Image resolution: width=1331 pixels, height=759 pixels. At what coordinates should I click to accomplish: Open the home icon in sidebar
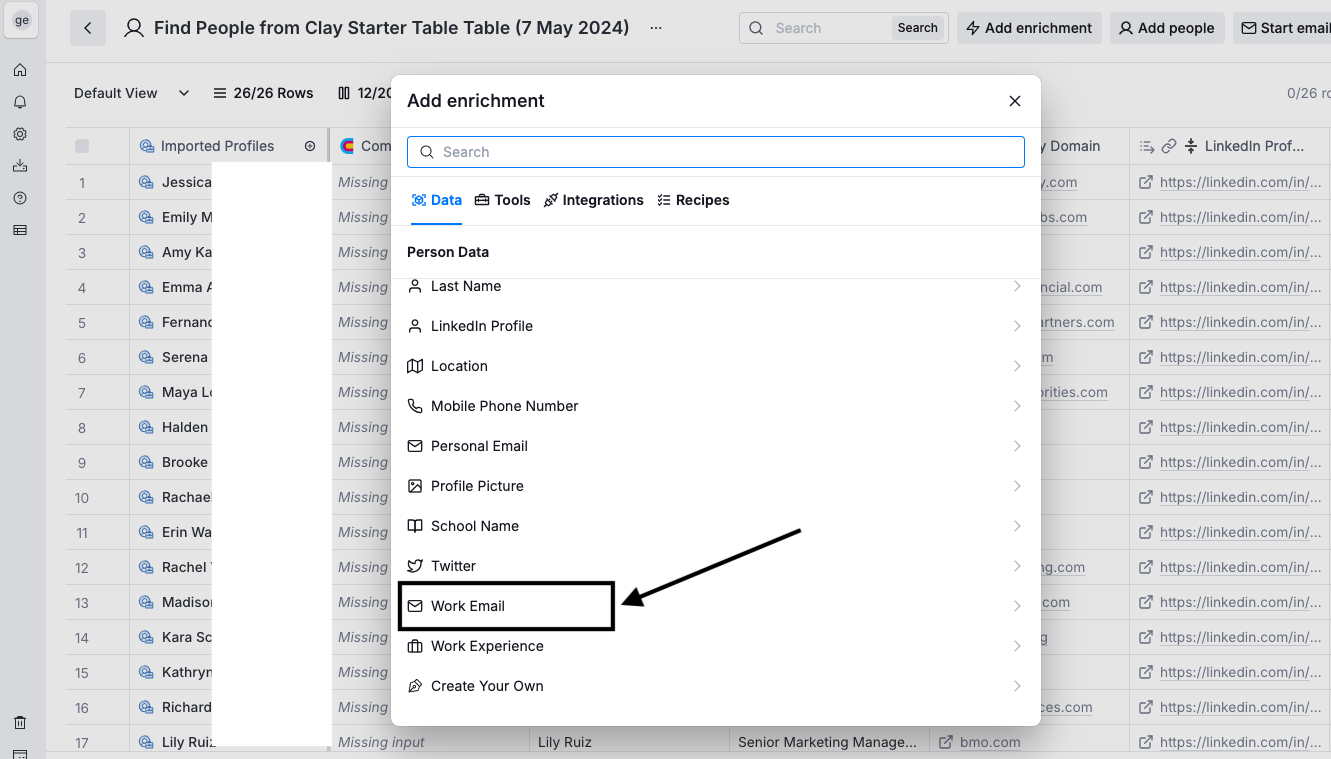(x=20, y=70)
